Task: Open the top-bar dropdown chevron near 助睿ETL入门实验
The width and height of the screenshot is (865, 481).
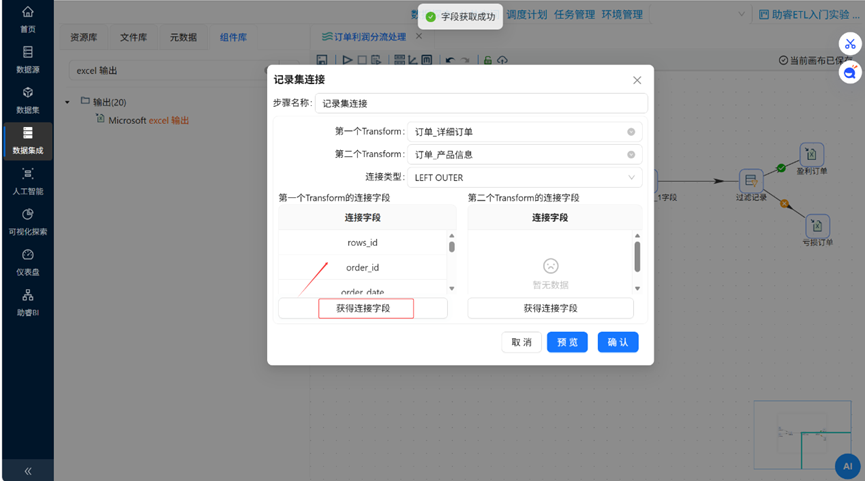Action: coord(741,14)
